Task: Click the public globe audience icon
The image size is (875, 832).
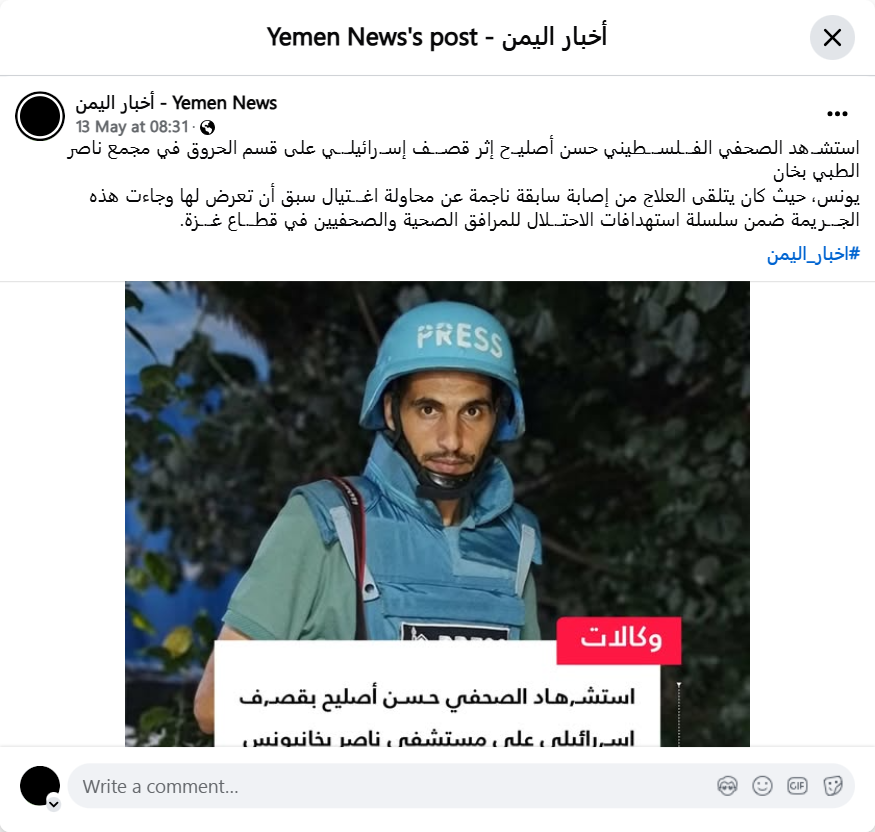Action: click(208, 128)
